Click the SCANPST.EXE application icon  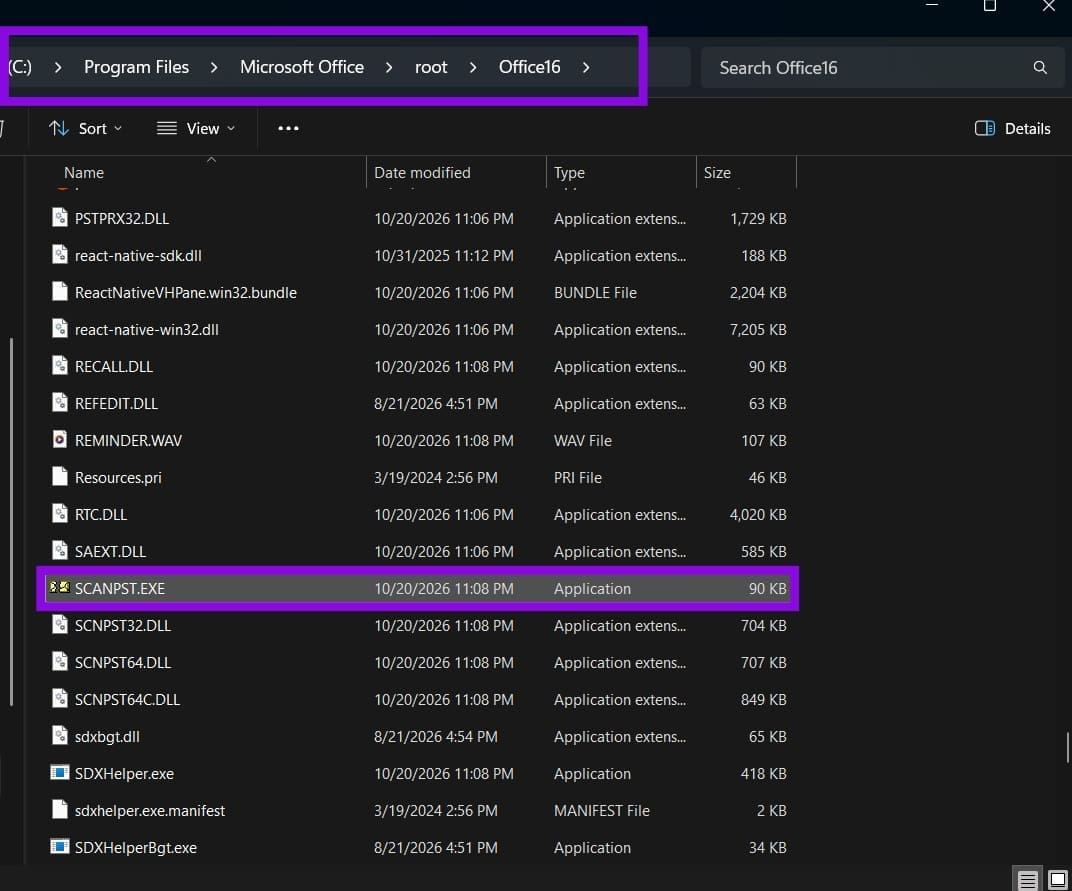tap(59, 587)
